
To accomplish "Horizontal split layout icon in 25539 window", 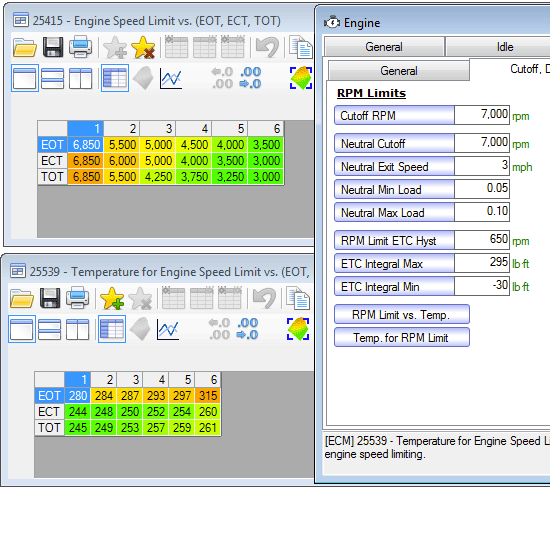I will pos(50,329).
